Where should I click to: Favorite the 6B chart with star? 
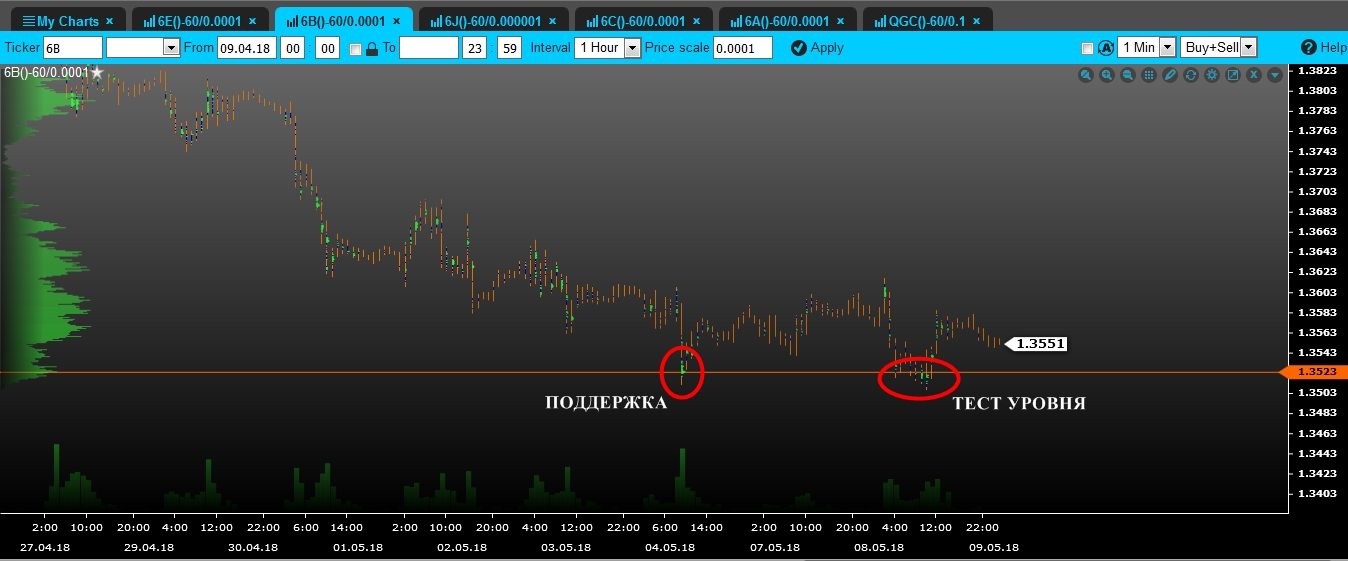tap(97, 73)
